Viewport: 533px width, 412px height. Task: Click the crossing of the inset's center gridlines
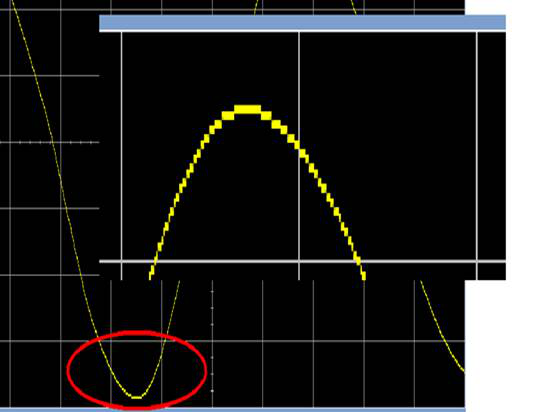(x=299, y=261)
